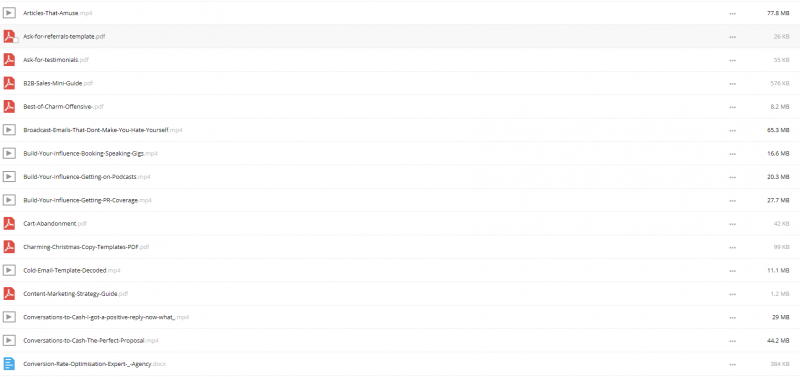The image size is (800, 377).
Task: Click the video icon for Articles-That-Amuse.mp4
Action: point(9,13)
